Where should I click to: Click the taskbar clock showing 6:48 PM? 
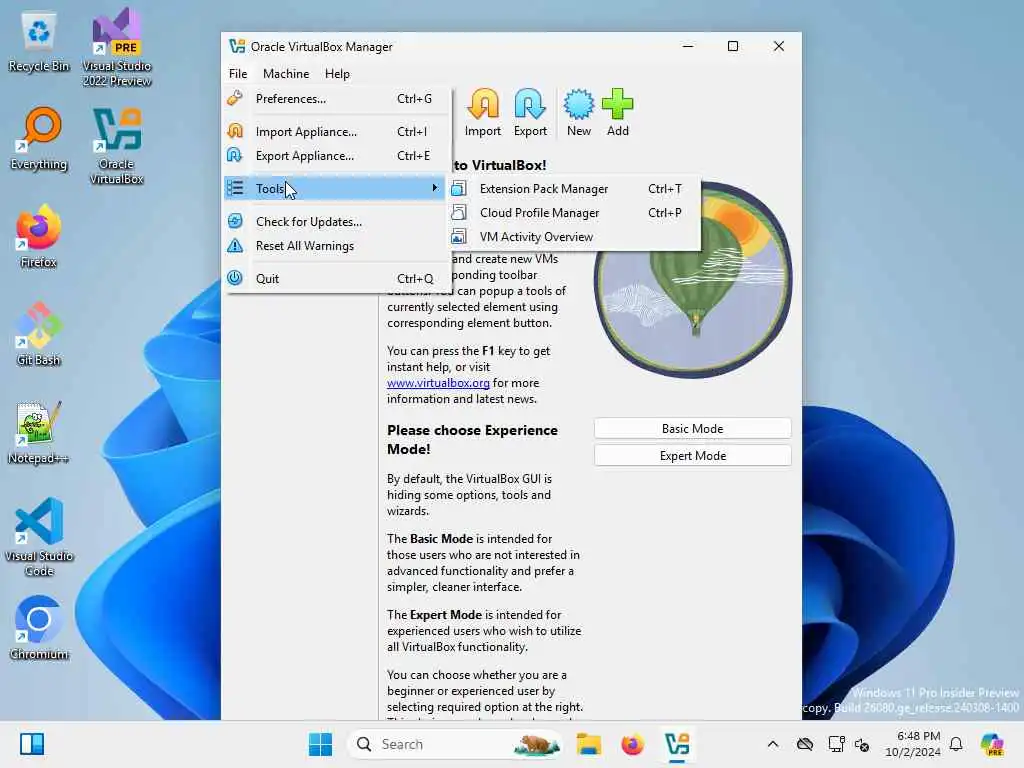(913, 744)
